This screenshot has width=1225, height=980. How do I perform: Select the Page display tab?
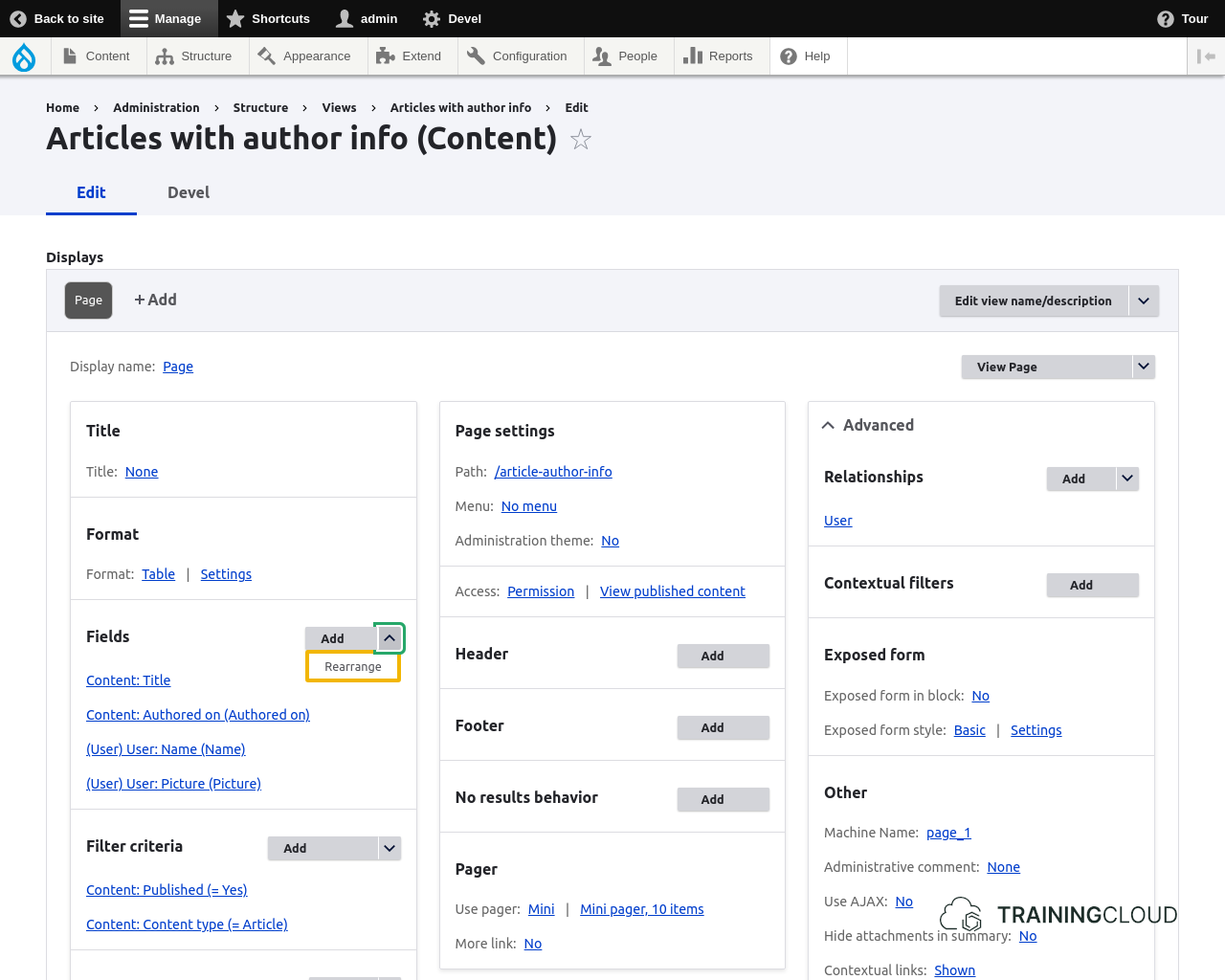pyautogui.click(x=88, y=301)
